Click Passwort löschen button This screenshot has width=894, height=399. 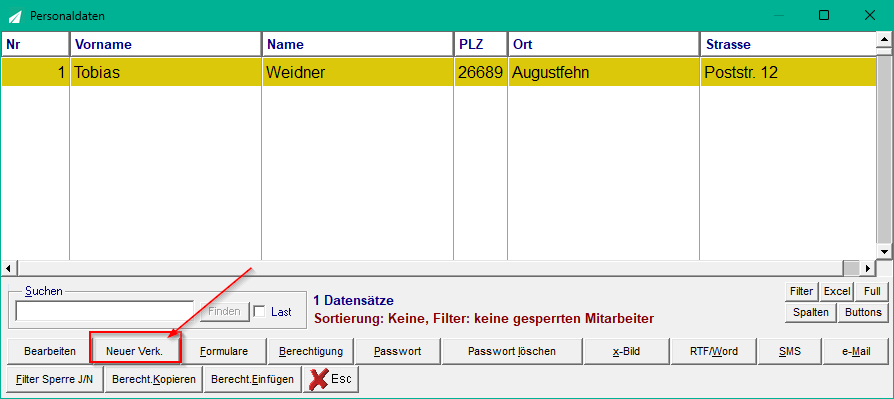click(x=512, y=351)
